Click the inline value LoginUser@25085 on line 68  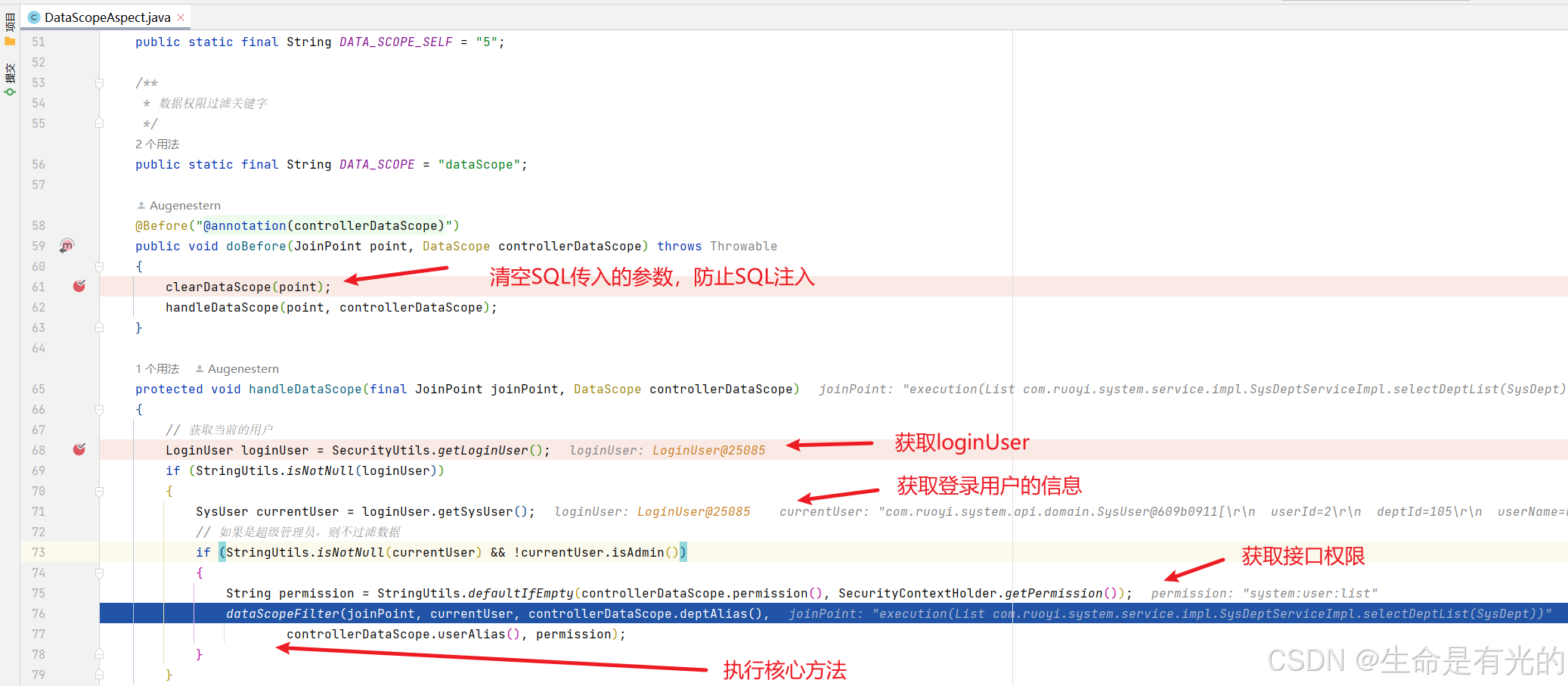click(708, 450)
